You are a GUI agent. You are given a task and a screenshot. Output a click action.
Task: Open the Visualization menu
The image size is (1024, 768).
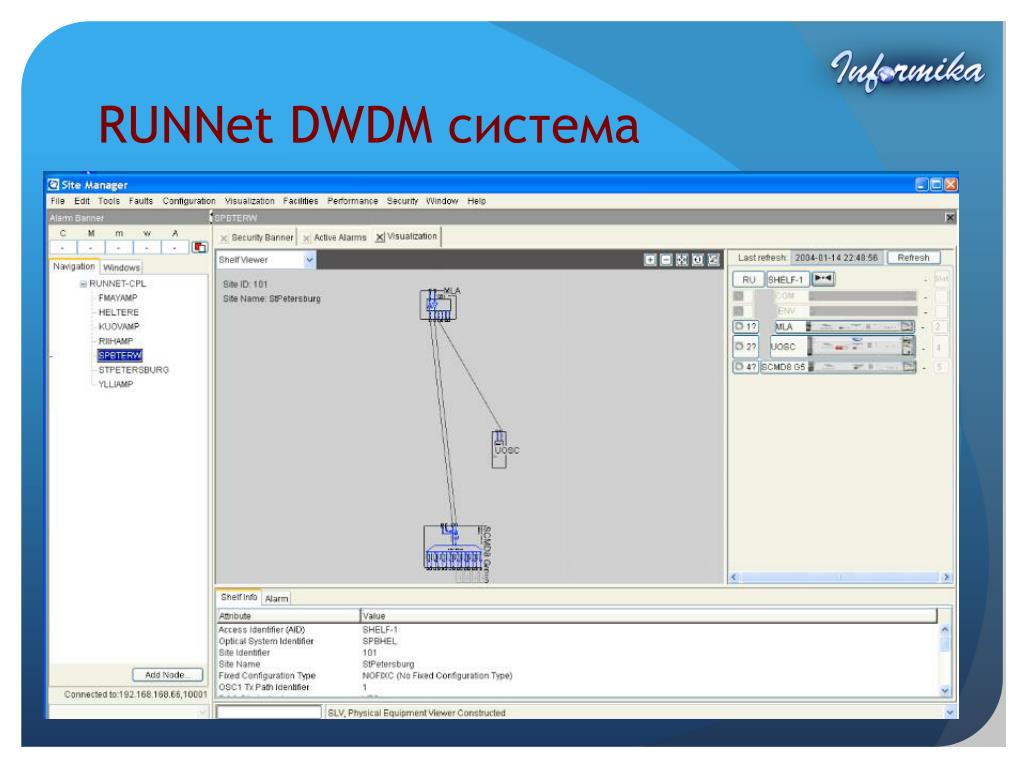(x=249, y=201)
